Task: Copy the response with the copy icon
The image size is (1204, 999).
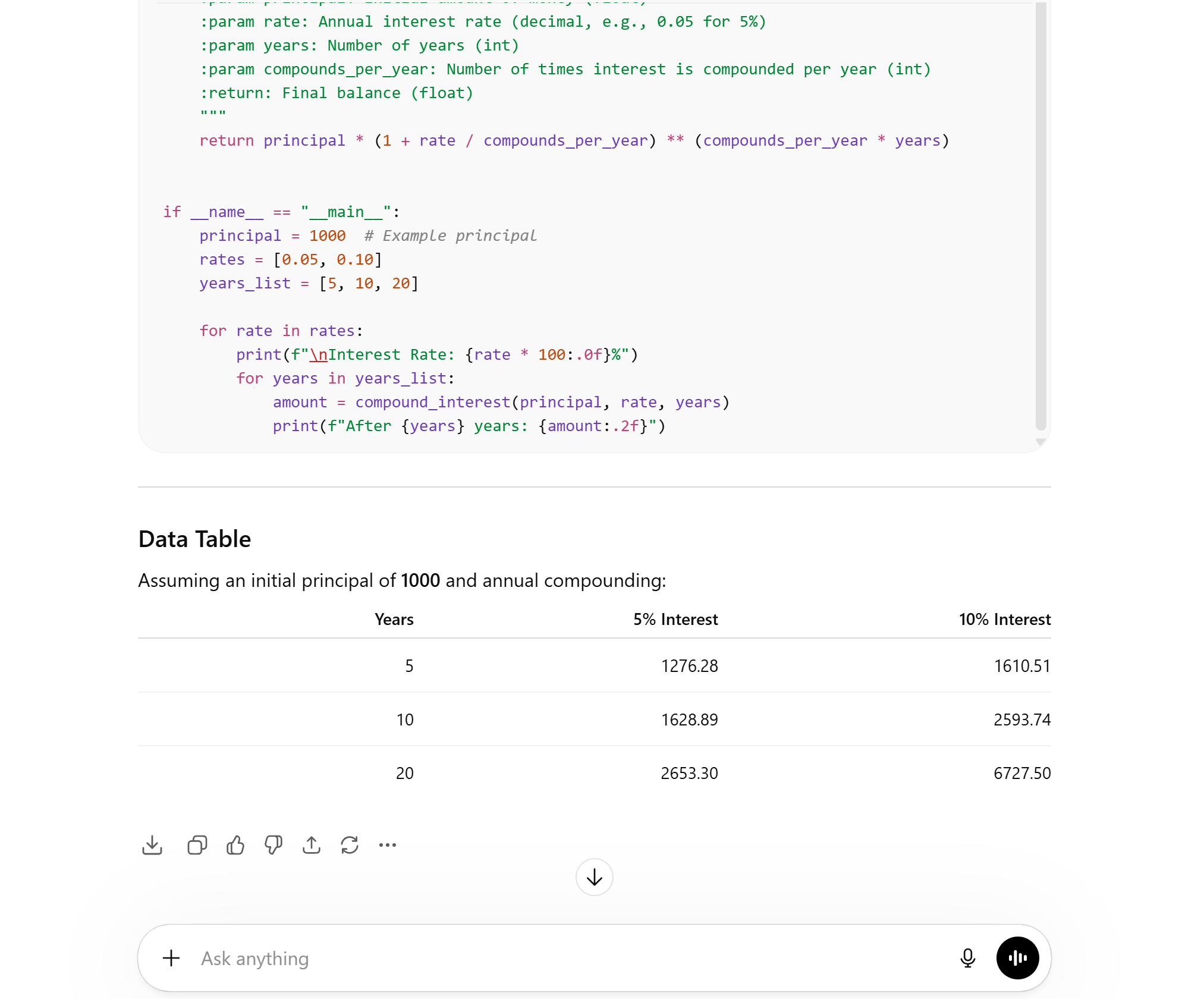Action: coord(197,845)
